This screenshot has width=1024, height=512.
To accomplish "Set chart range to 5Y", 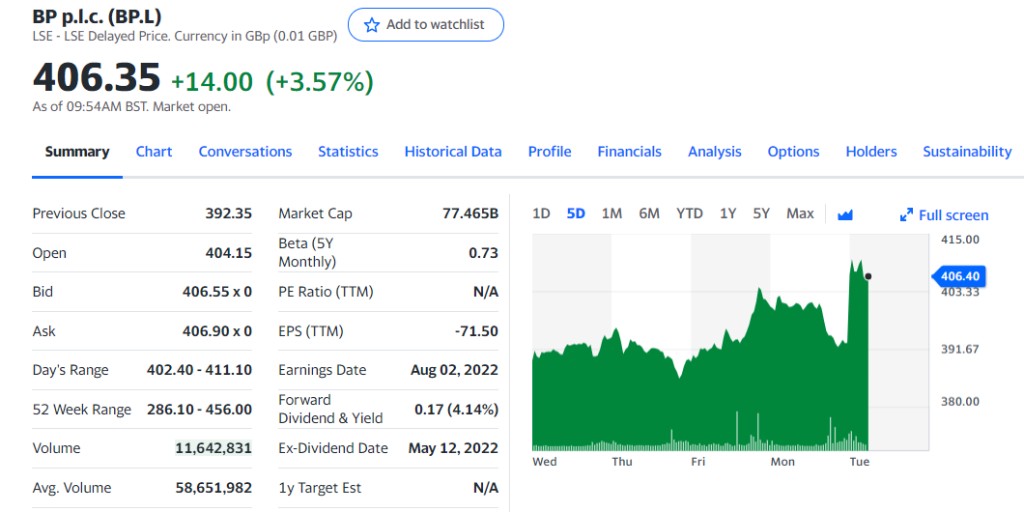I will point(762,214).
